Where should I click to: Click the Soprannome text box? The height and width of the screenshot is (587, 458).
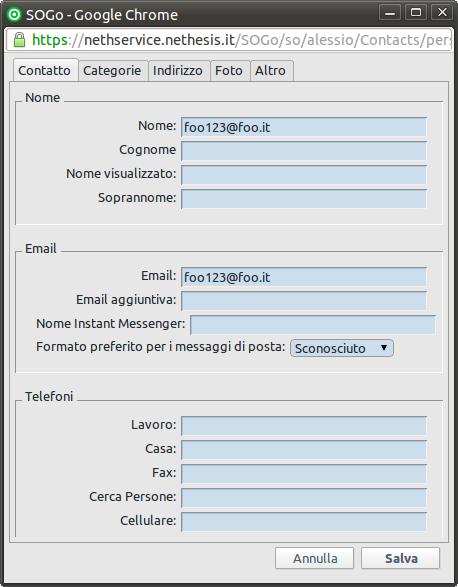click(304, 199)
